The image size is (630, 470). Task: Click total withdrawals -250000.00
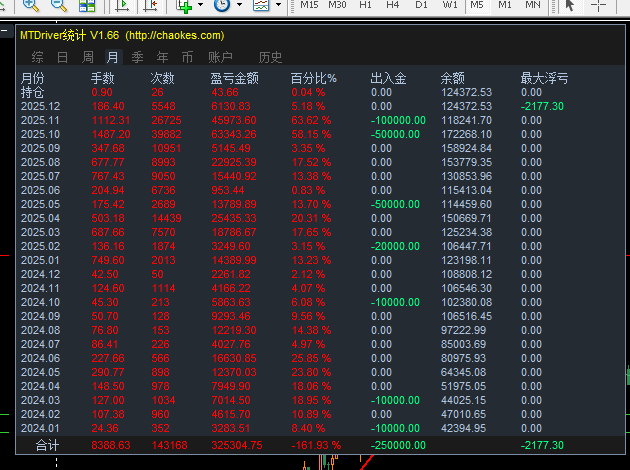tap(398, 445)
